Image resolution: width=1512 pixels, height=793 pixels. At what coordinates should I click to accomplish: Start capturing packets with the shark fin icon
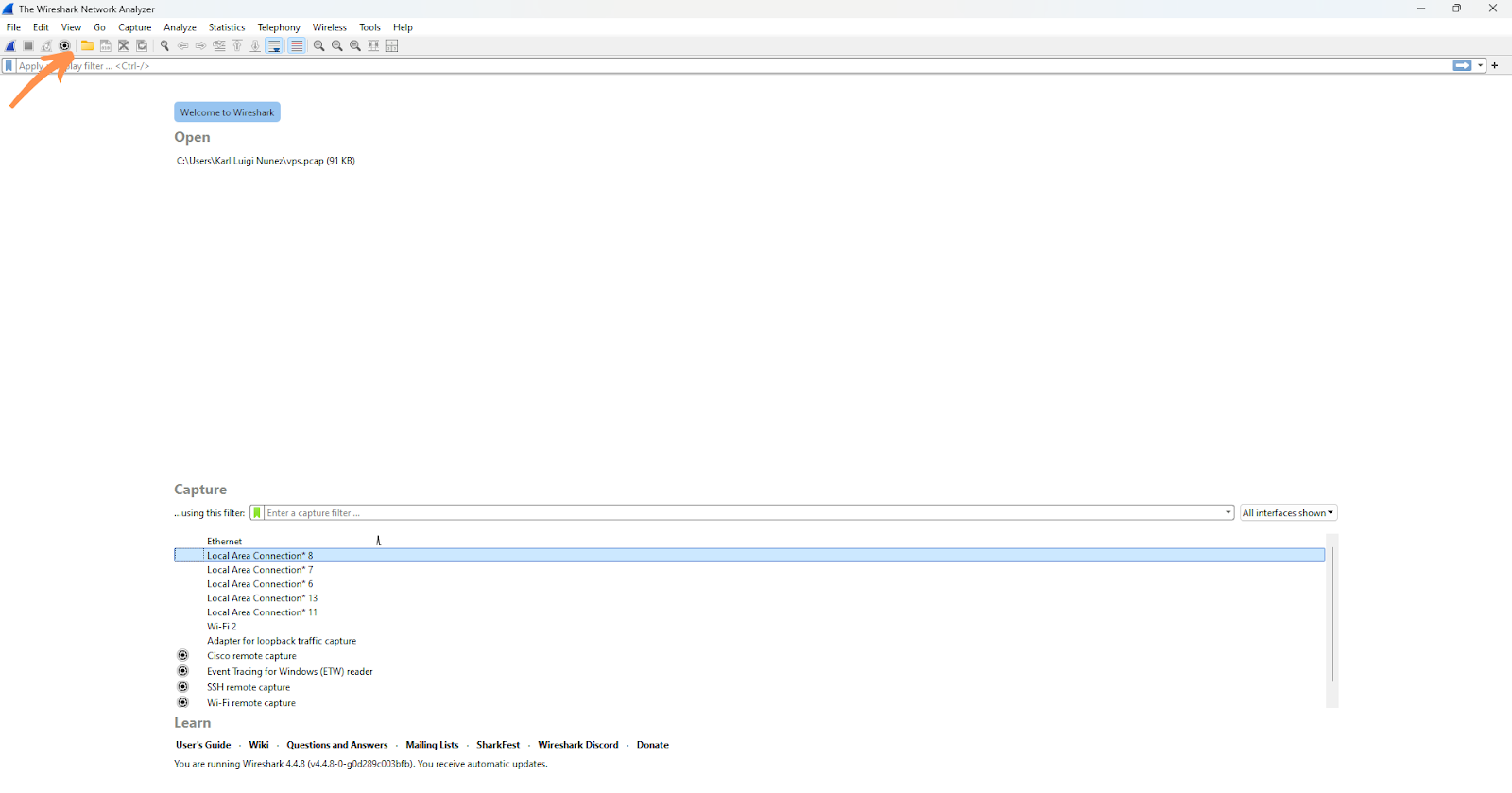(10, 45)
